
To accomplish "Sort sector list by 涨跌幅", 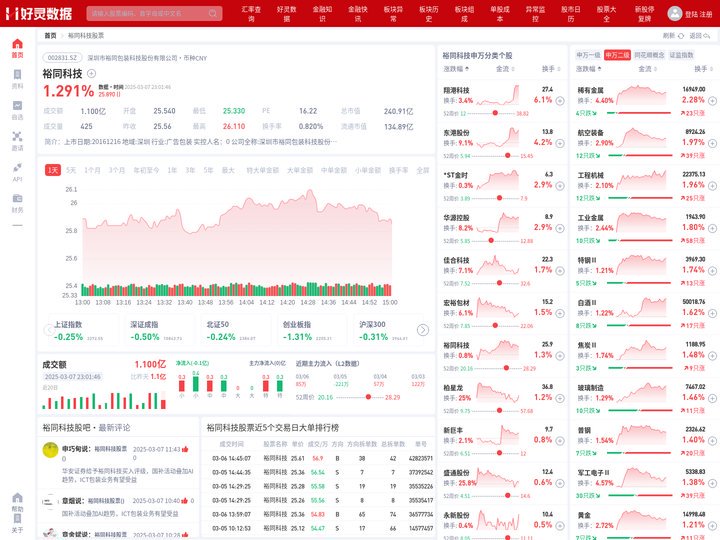I will click(589, 69).
